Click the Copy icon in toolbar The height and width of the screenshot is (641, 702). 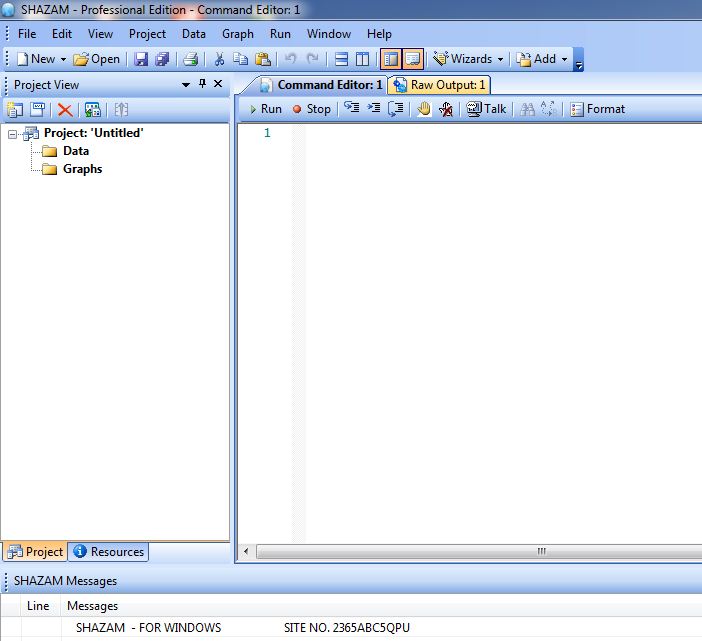coord(241,59)
